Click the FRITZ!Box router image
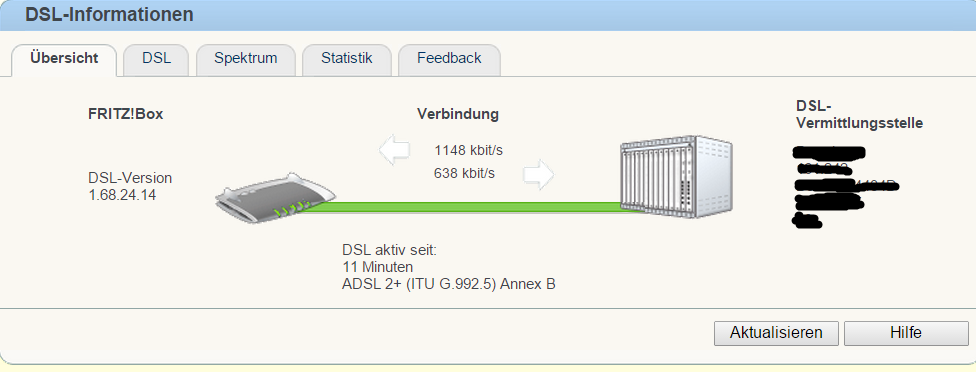 (275, 200)
